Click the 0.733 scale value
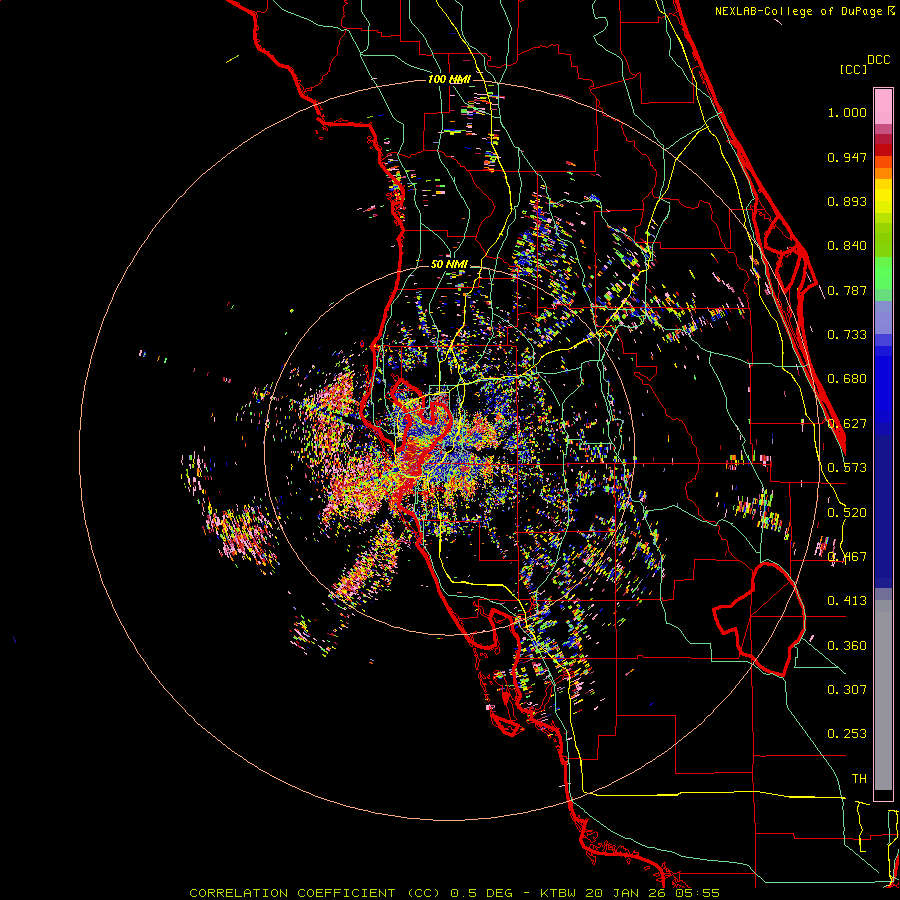The height and width of the screenshot is (900, 900). [847, 335]
